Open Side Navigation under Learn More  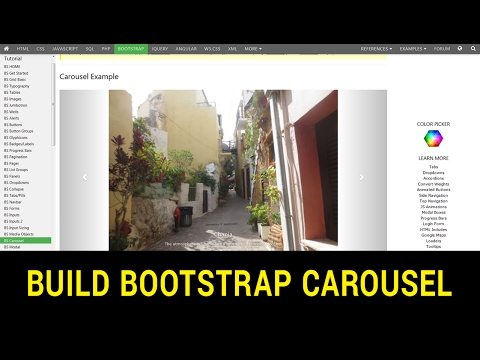(433, 196)
